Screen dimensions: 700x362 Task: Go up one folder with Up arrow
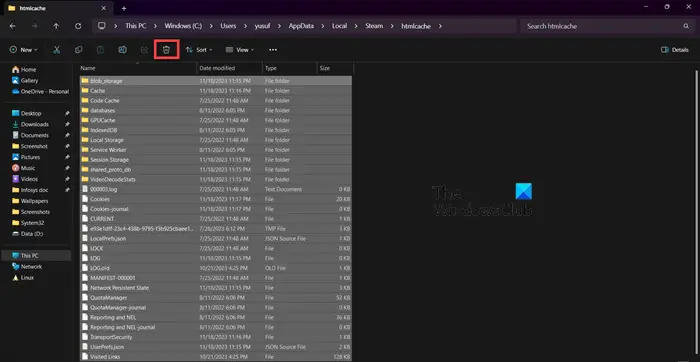[x=56, y=26]
